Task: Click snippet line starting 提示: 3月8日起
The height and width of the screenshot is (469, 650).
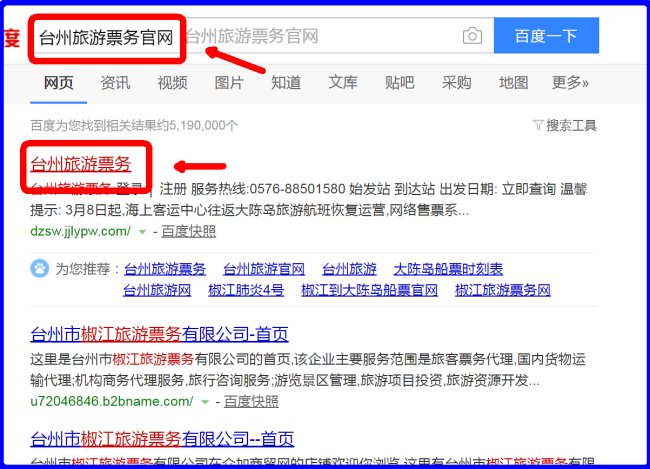Action: coord(250,210)
